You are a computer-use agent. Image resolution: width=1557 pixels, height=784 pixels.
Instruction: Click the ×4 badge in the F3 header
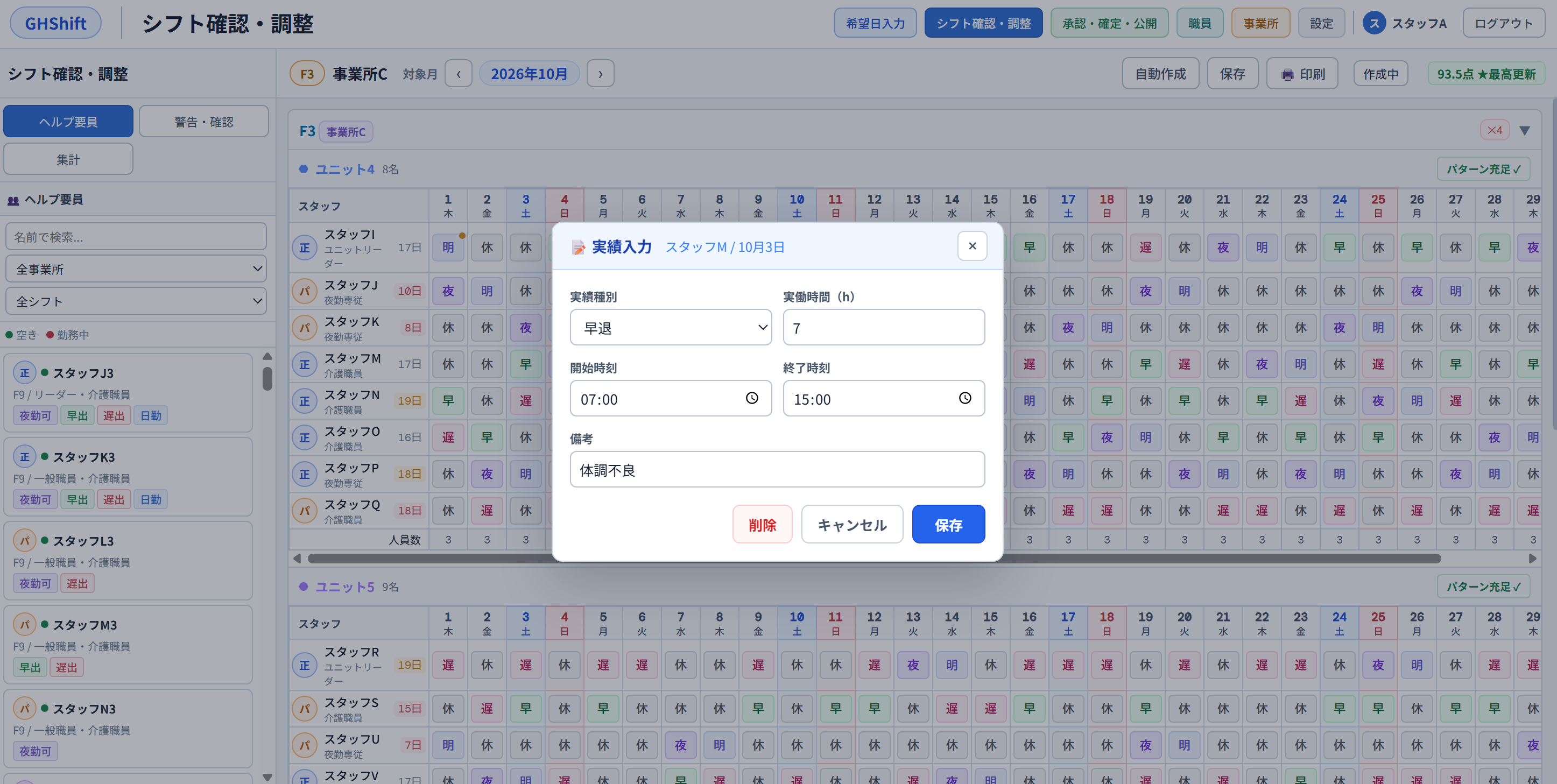click(1495, 131)
